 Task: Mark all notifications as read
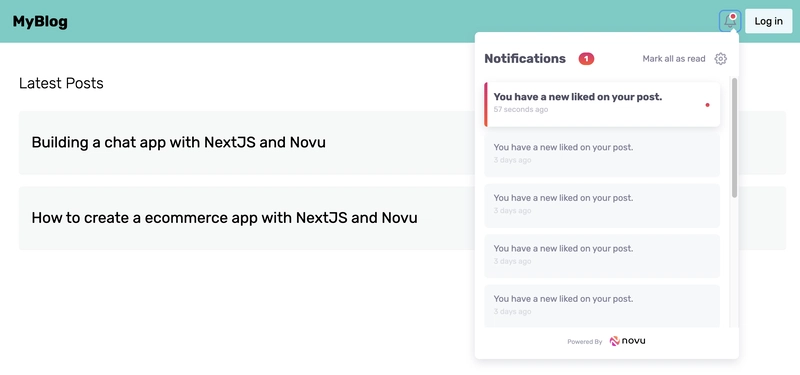point(673,59)
